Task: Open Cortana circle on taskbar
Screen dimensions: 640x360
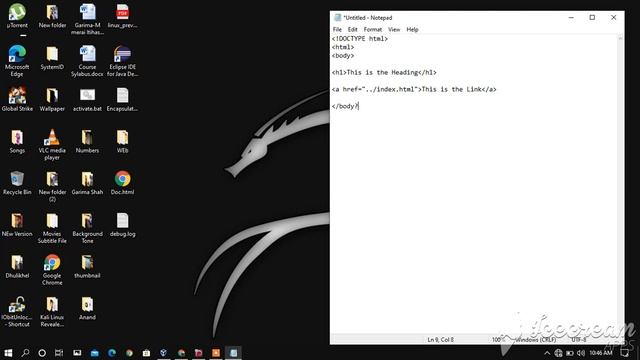Action: (42, 353)
